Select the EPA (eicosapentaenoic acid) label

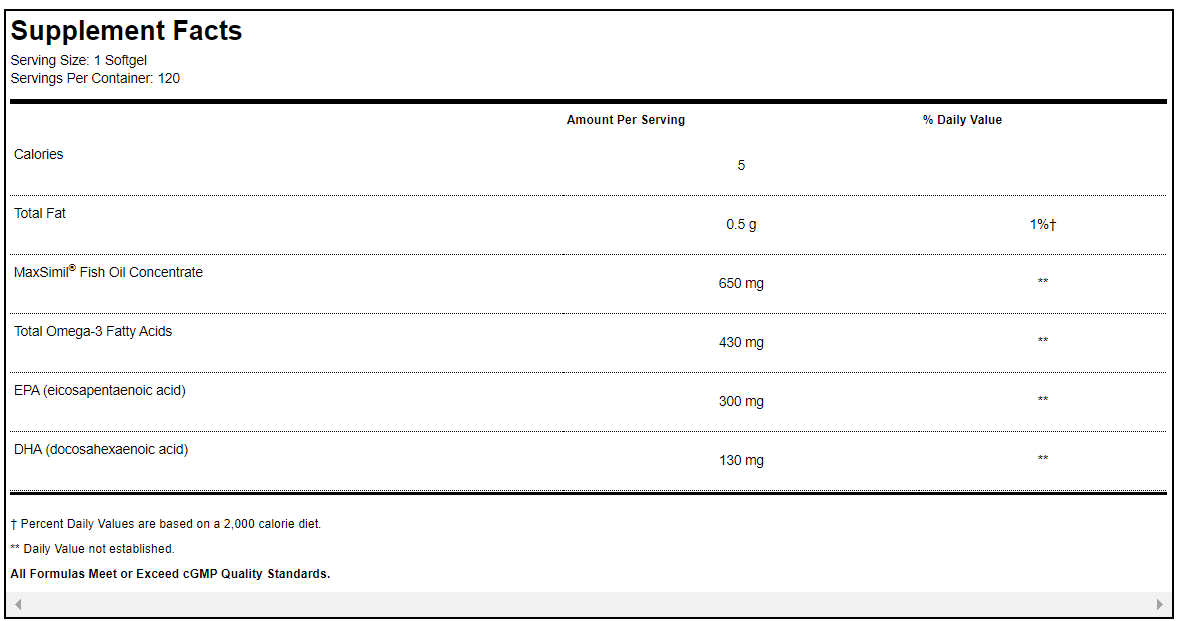pos(100,390)
